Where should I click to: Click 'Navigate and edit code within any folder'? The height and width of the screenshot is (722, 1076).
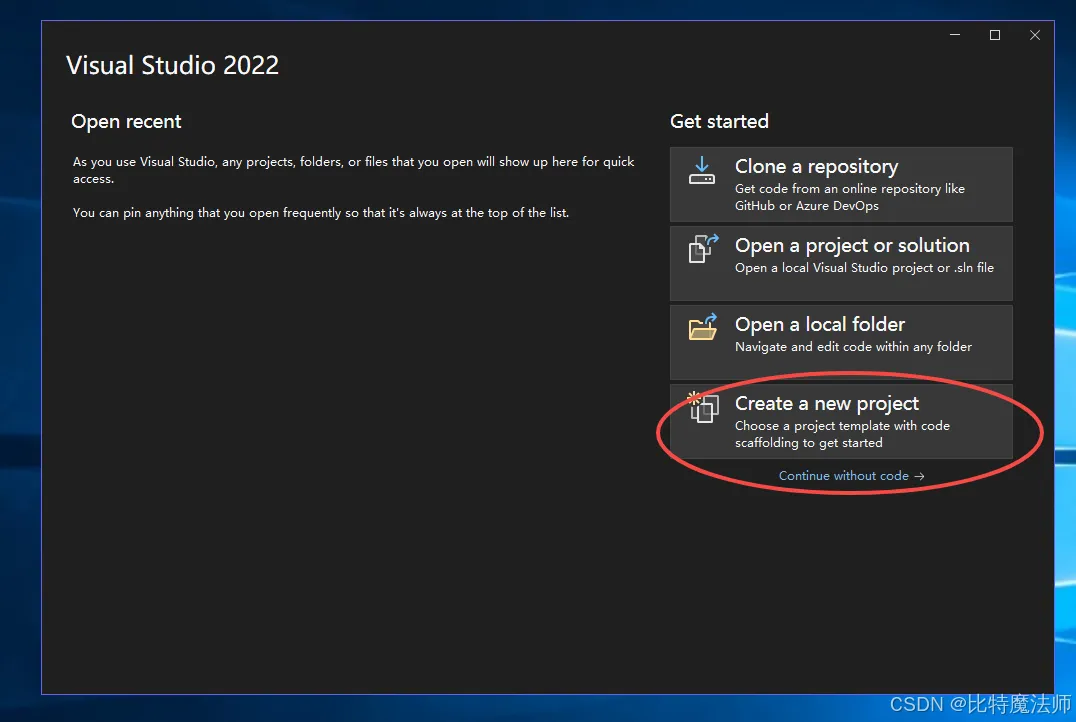coord(853,347)
